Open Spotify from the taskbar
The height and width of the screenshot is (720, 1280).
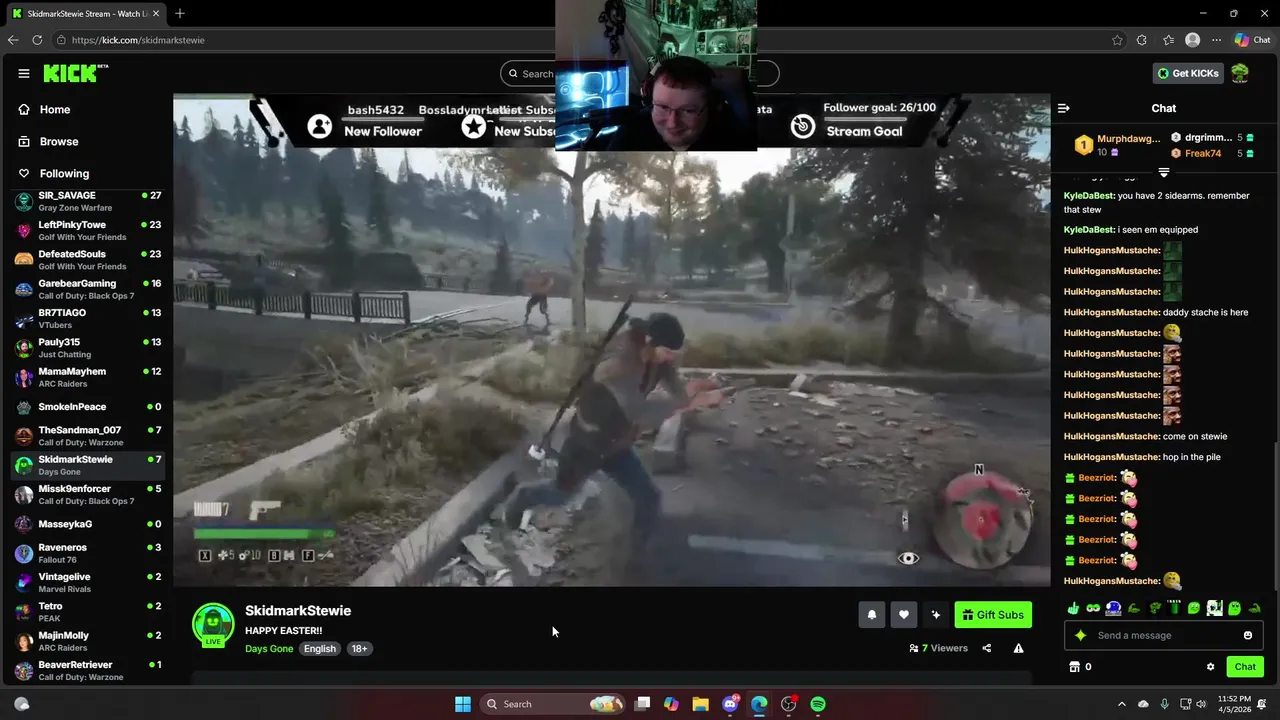pyautogui.click(x=818, y=704)
